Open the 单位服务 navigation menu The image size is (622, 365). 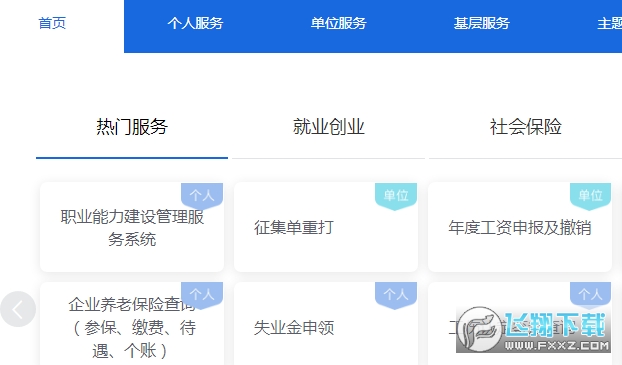tap(338, 23)
